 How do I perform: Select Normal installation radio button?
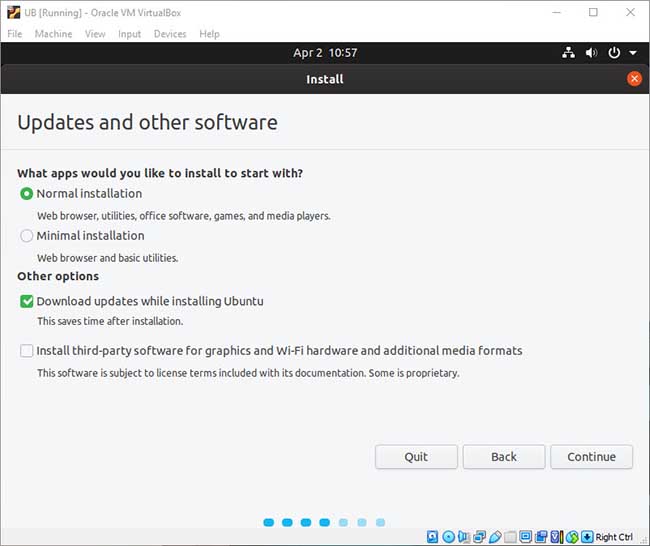27,194
